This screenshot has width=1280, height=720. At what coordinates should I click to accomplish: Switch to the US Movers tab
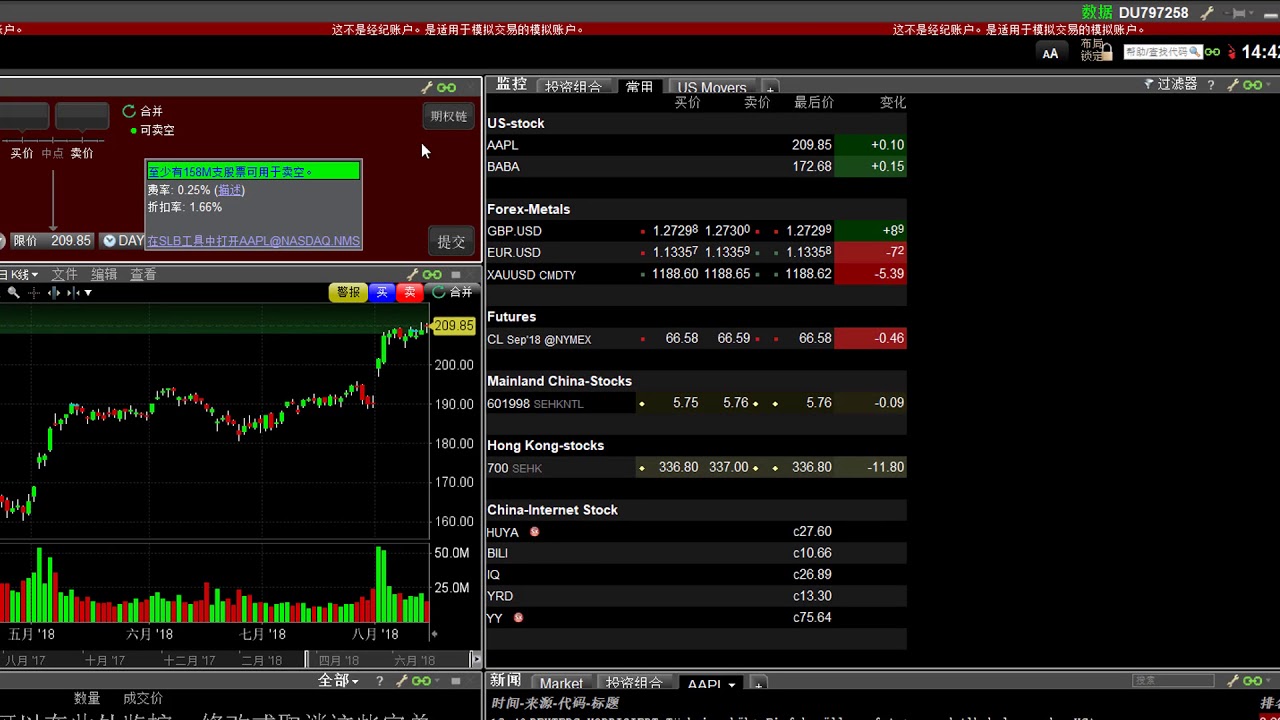click(712, 87)
